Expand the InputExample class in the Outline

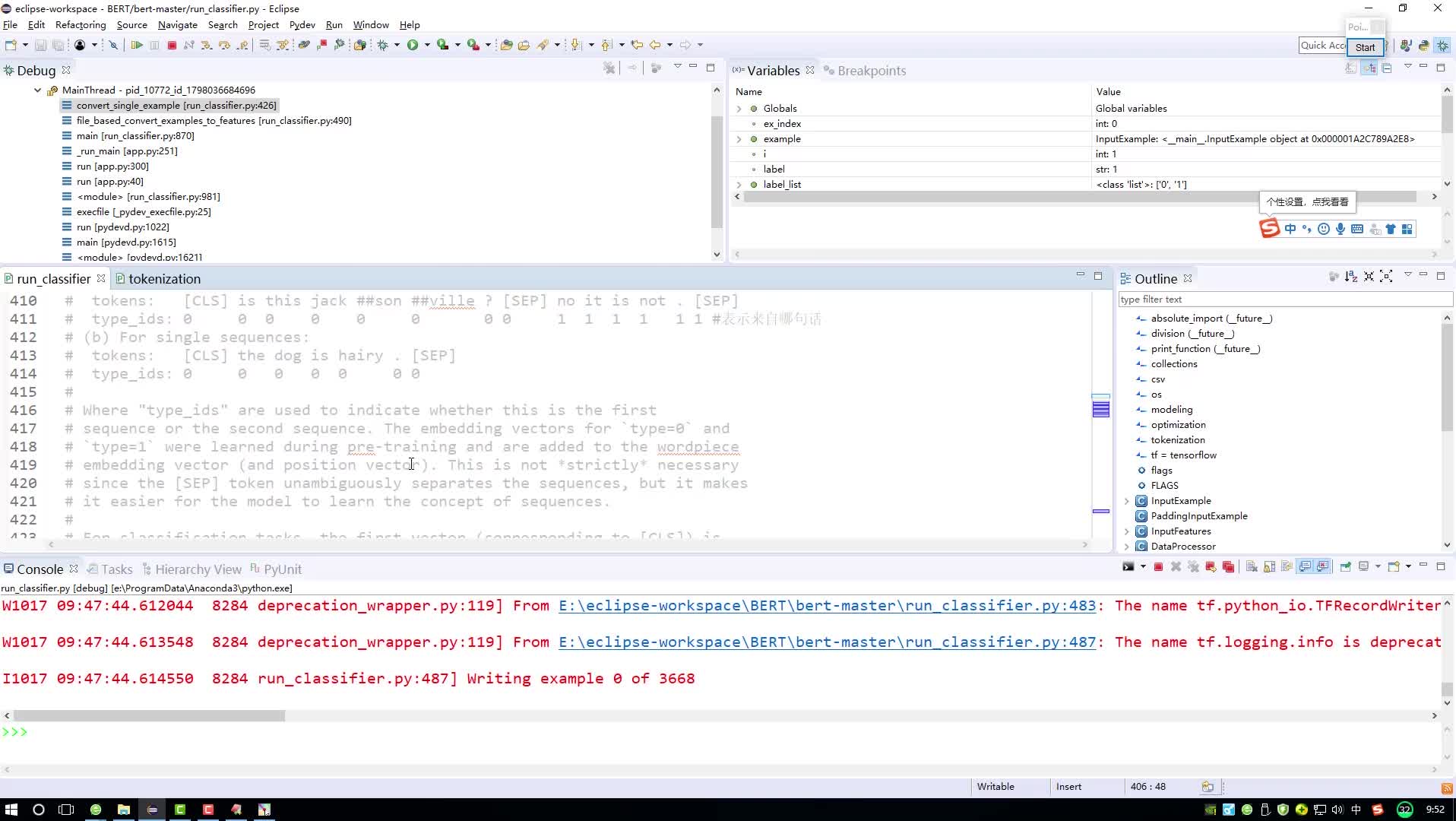(x=1127, y=501)
